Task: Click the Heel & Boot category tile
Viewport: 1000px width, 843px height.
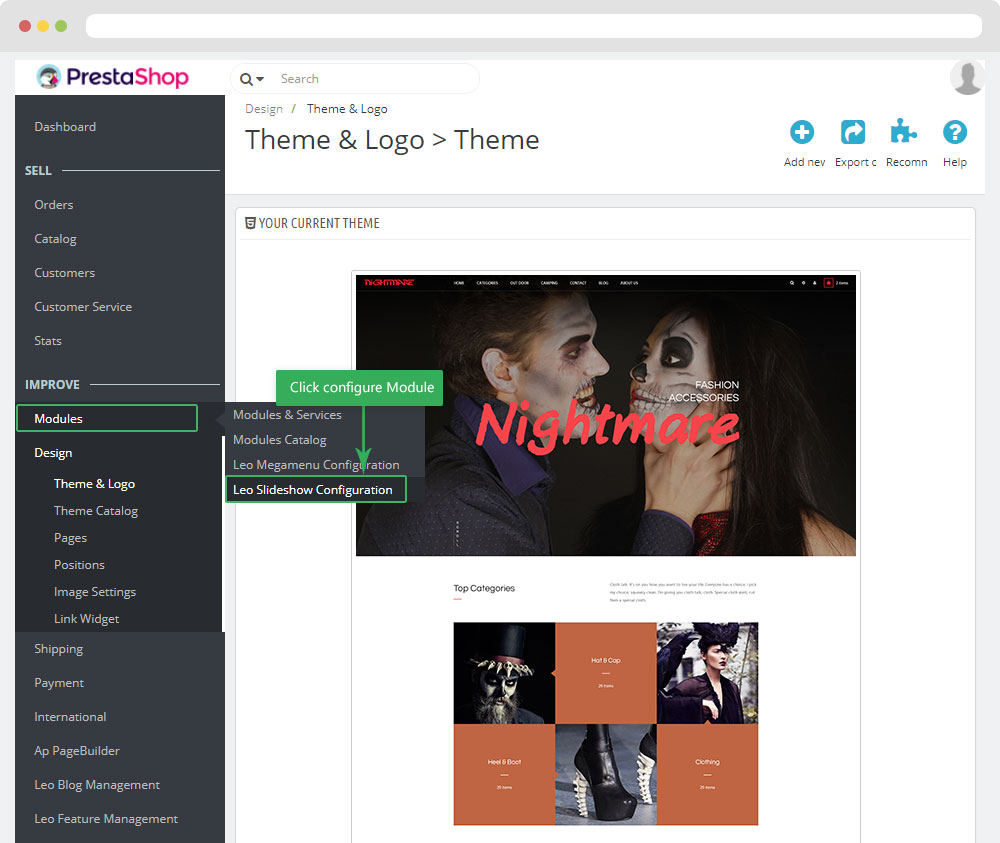Action: point(504,774)
